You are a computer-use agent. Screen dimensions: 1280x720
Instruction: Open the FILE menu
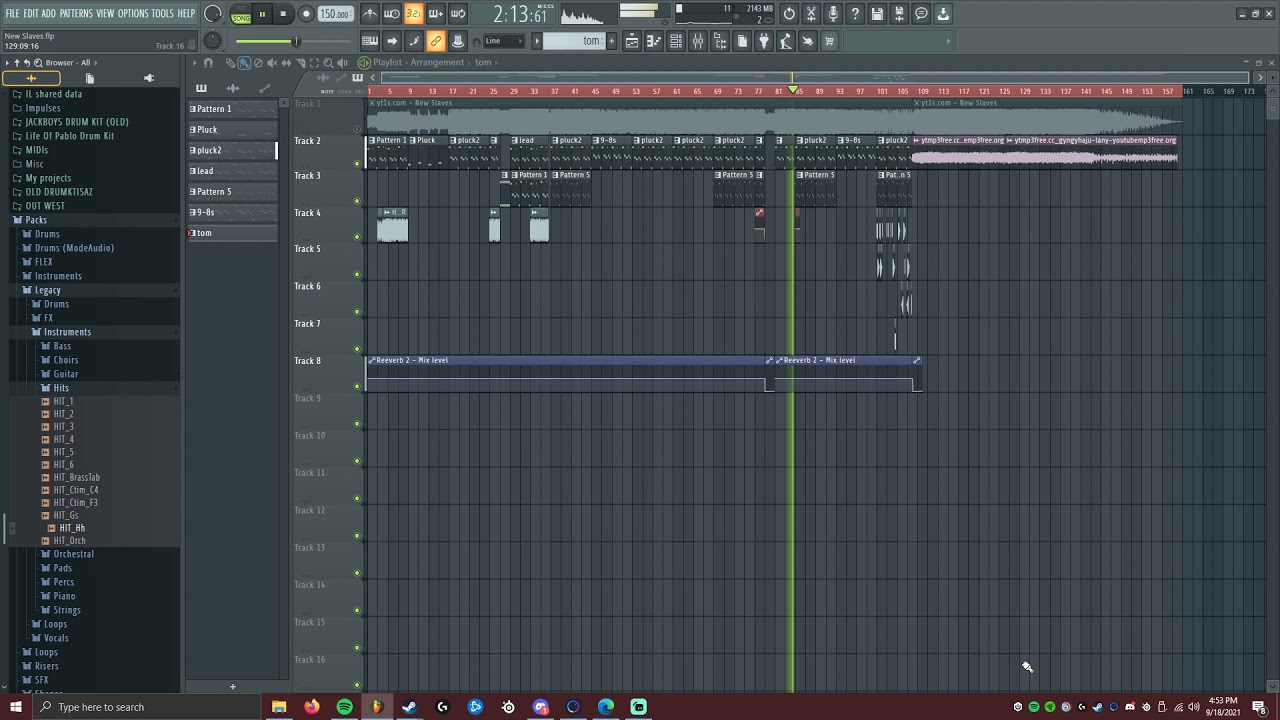click(x=13, y=13)
